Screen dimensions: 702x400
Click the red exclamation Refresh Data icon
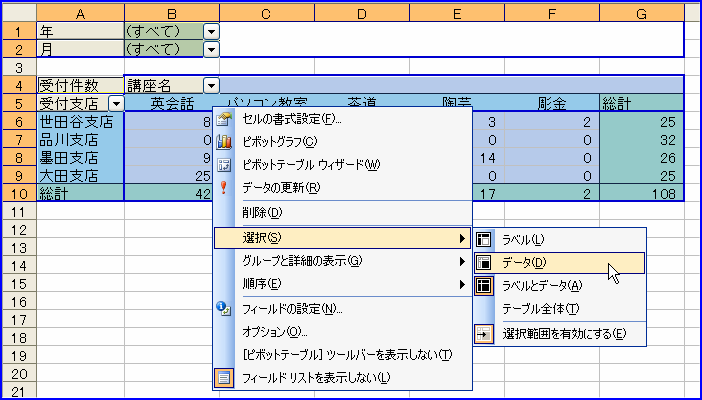[223, 188]
